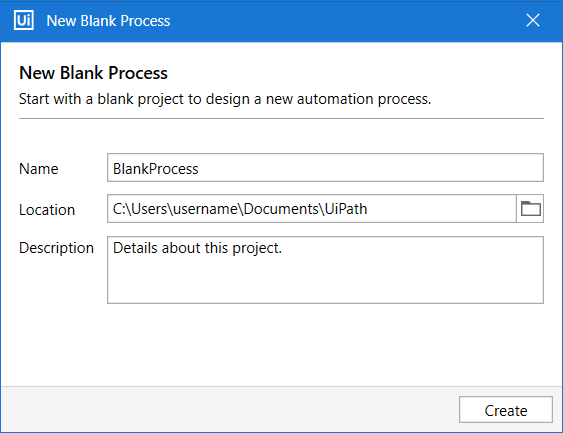Click the bold 'New Blank Process' heading
The width and height of the screenshot is (563, 433).
click(93, 73)
